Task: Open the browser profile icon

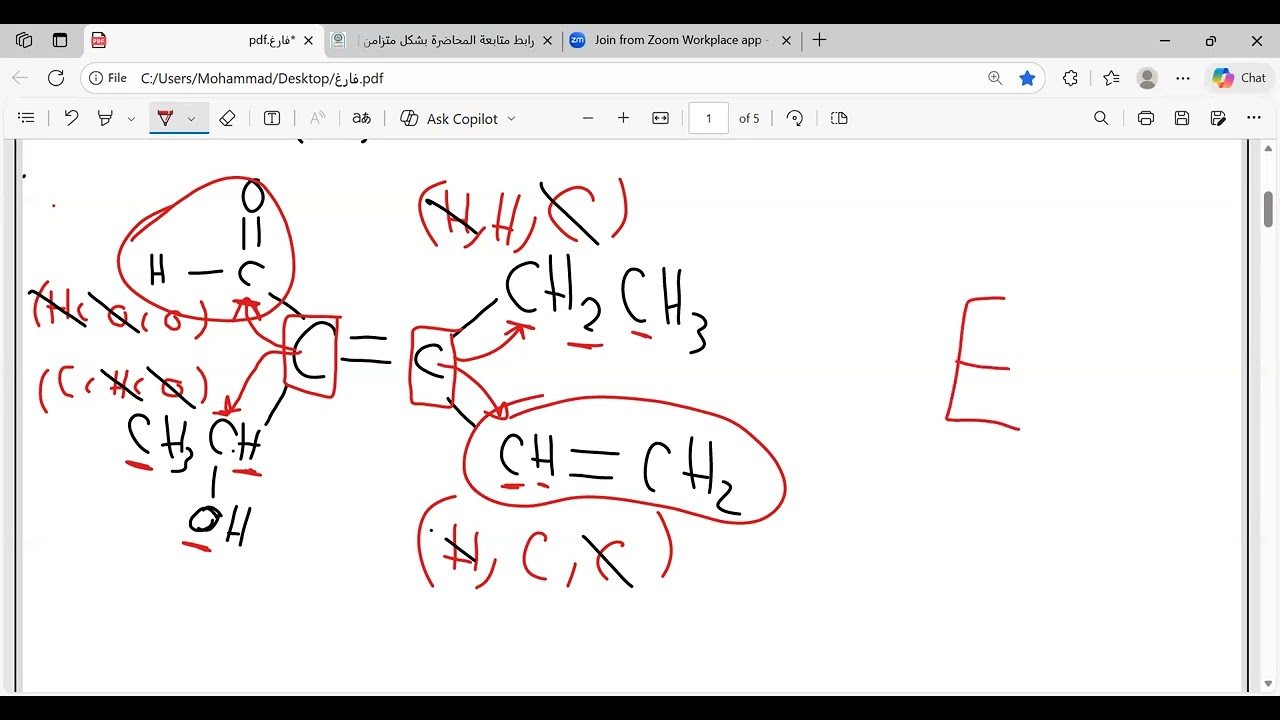Action: [1148, 78]
